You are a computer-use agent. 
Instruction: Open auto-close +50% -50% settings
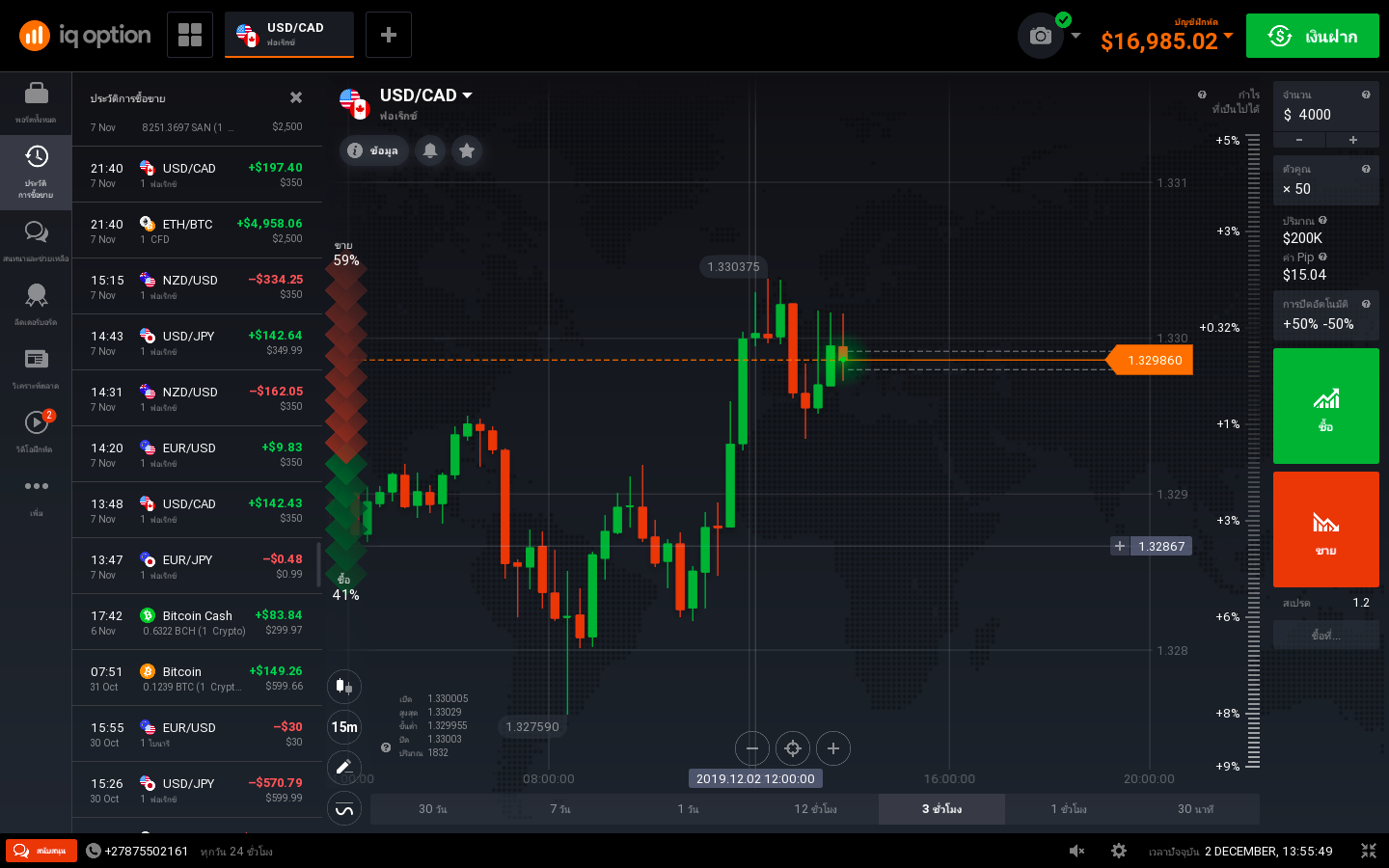pos(1326,315)
